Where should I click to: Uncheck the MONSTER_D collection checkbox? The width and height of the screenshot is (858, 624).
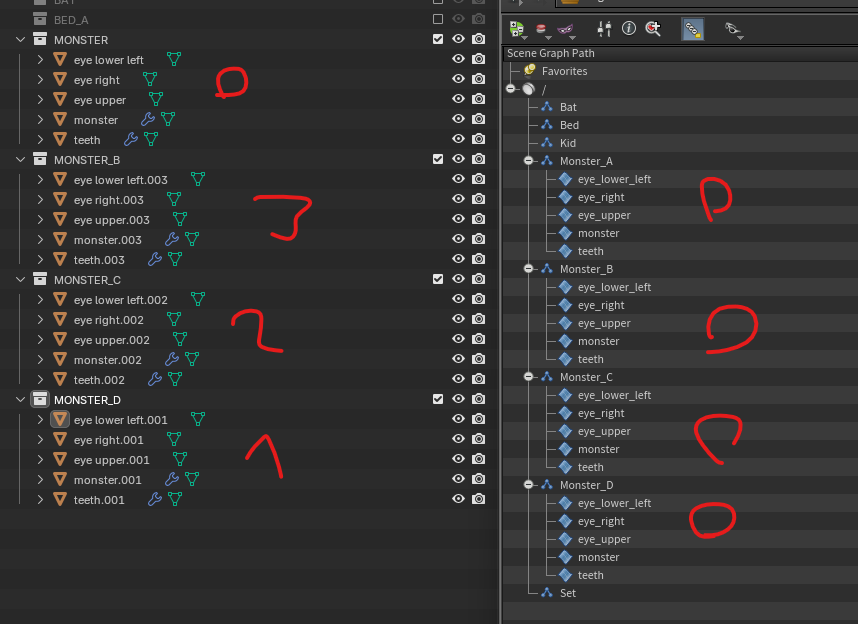pos(438,399)
